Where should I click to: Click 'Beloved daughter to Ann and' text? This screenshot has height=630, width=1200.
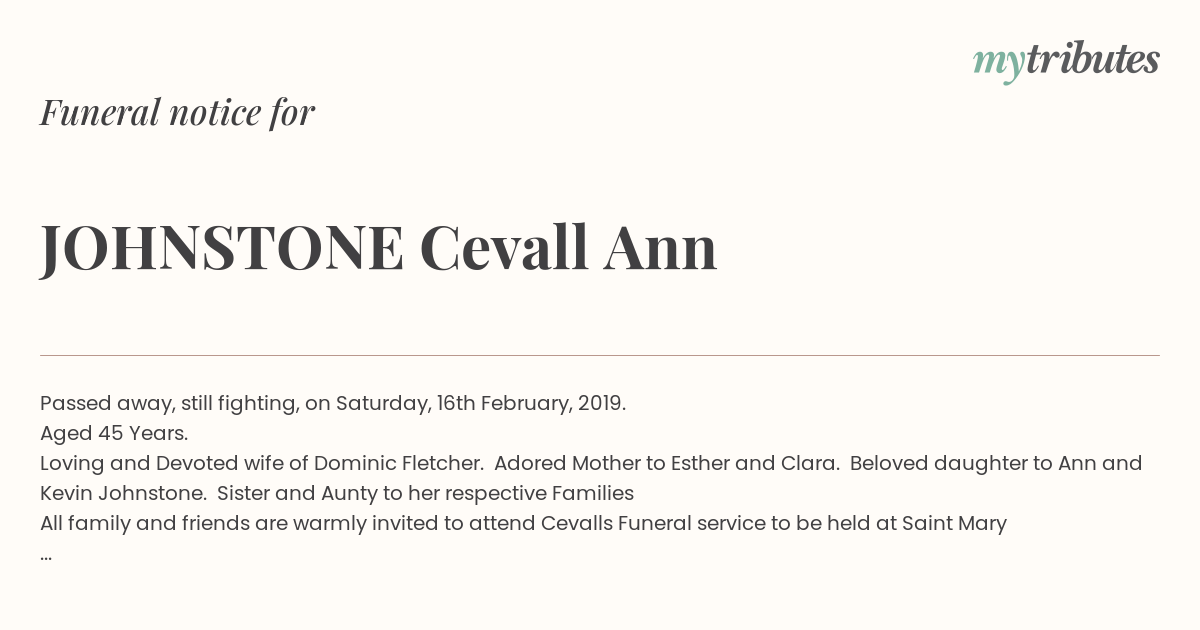(x=996, y=464)
